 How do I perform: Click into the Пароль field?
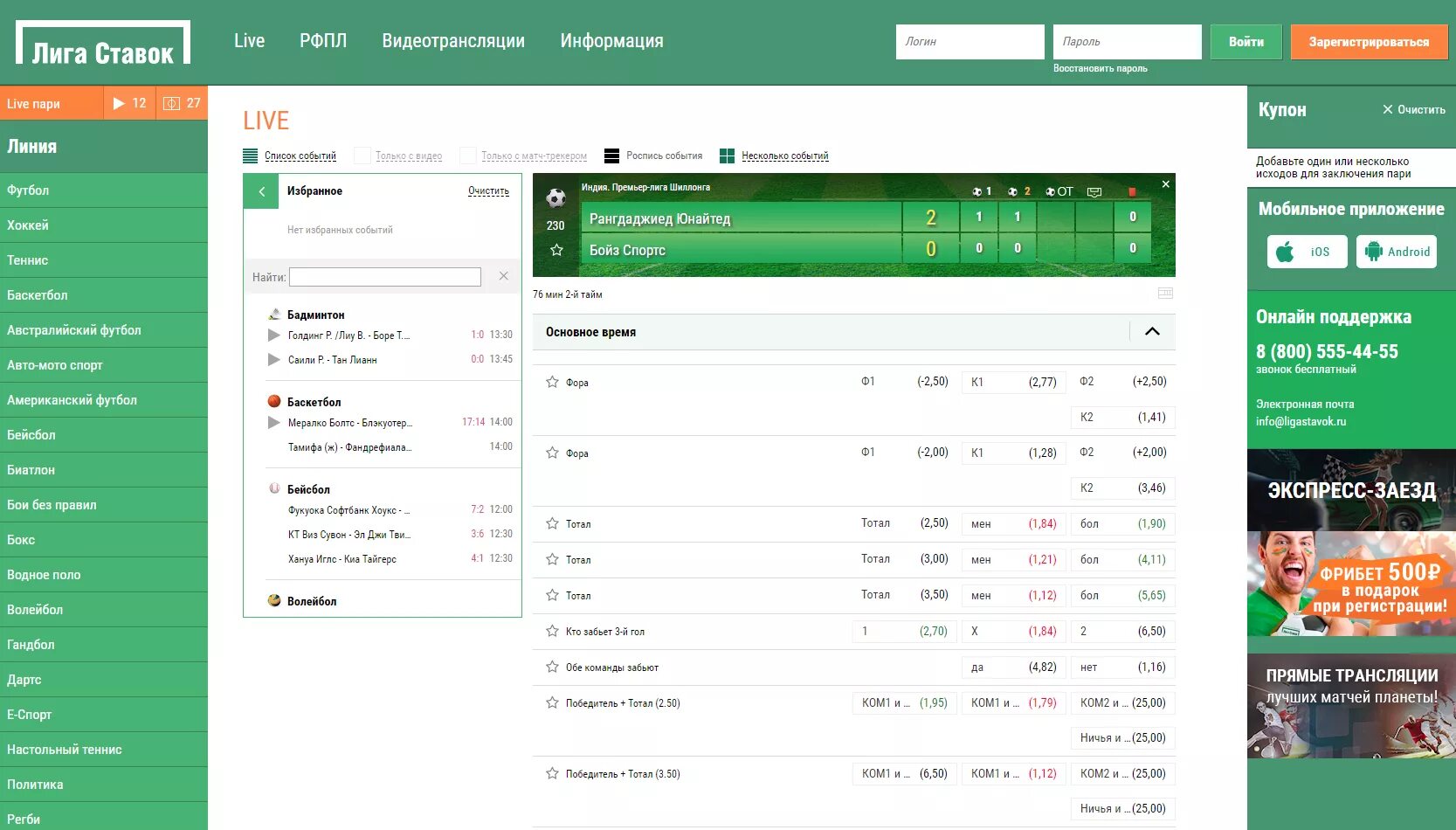point(1127,42)
